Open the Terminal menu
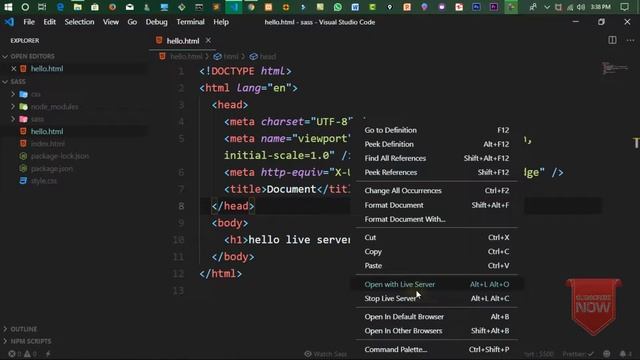Viewport: 640px width, 360px height. [x=190, y=22]
